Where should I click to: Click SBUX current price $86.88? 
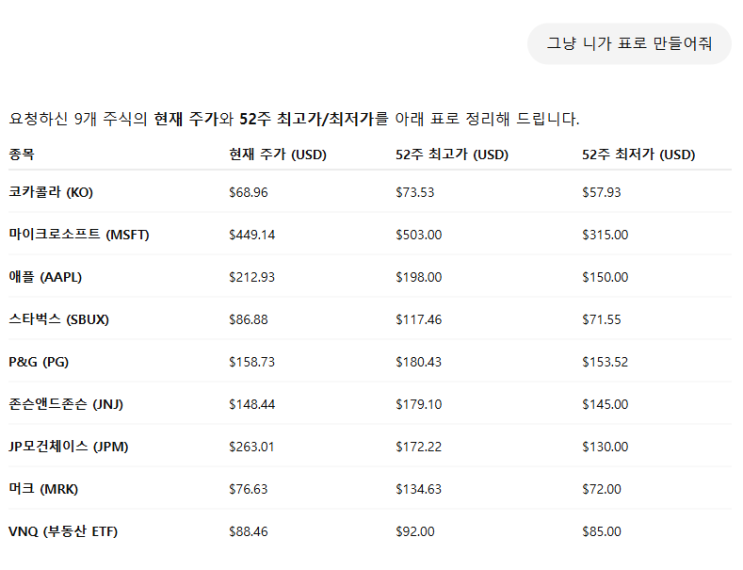pos(248,319)
